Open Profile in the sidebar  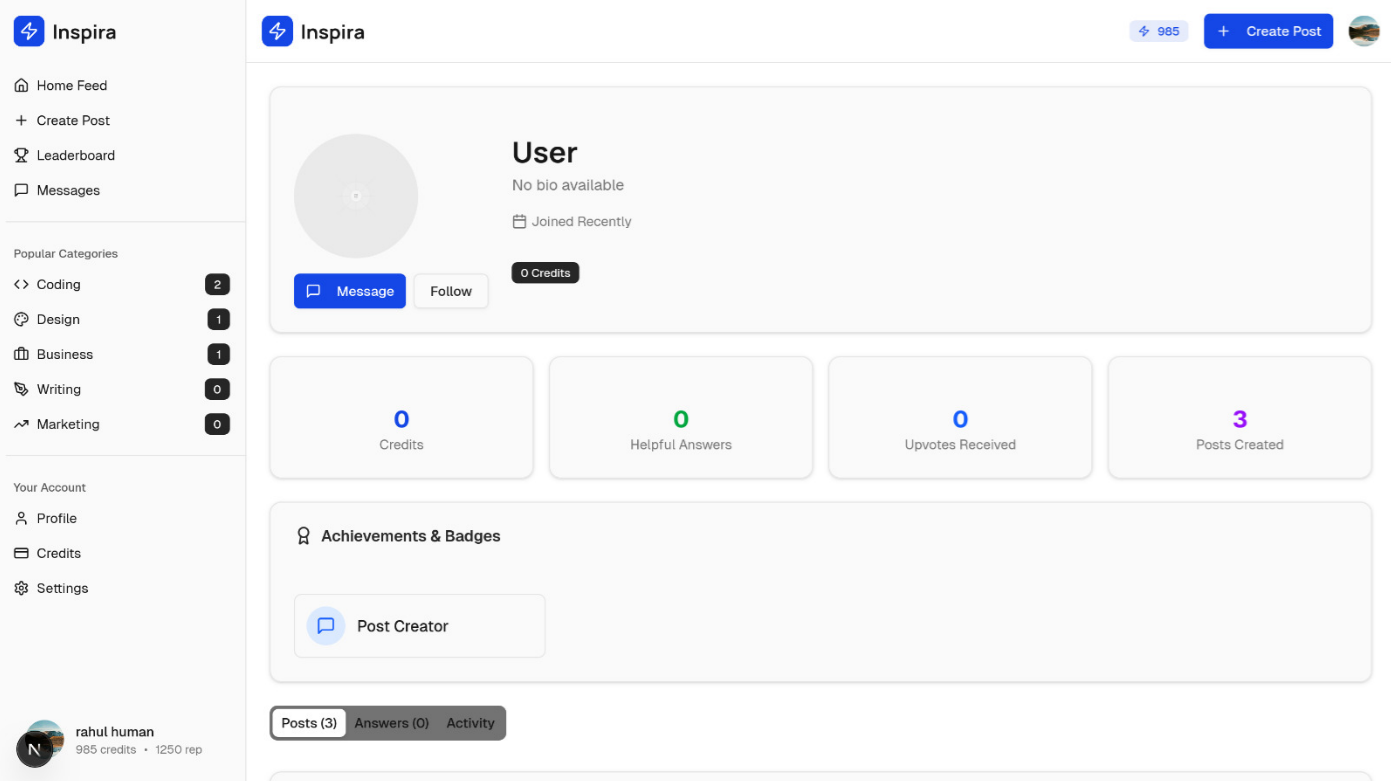point(56,519)
